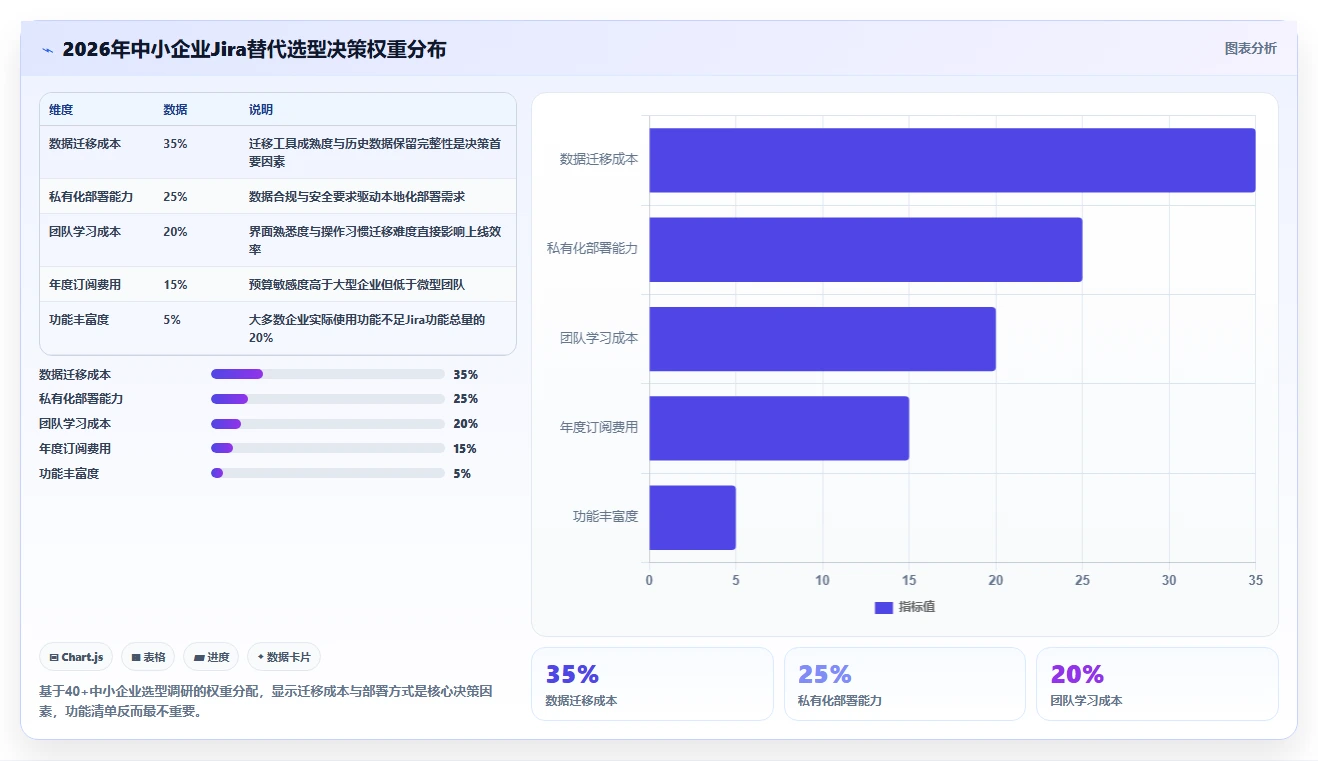Viewport: 1318px width, 761px height.
Task: Click the x-axis tick labeled 20
Action: [996, 581]
